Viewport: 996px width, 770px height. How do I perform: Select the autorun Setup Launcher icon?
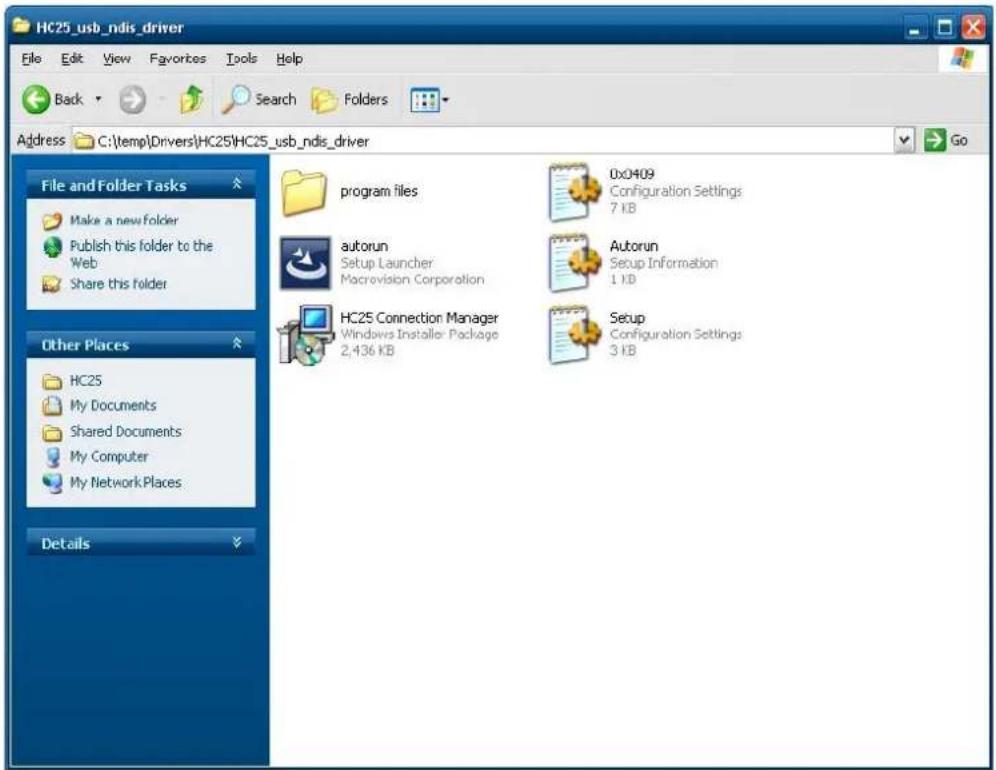(305, 262)
